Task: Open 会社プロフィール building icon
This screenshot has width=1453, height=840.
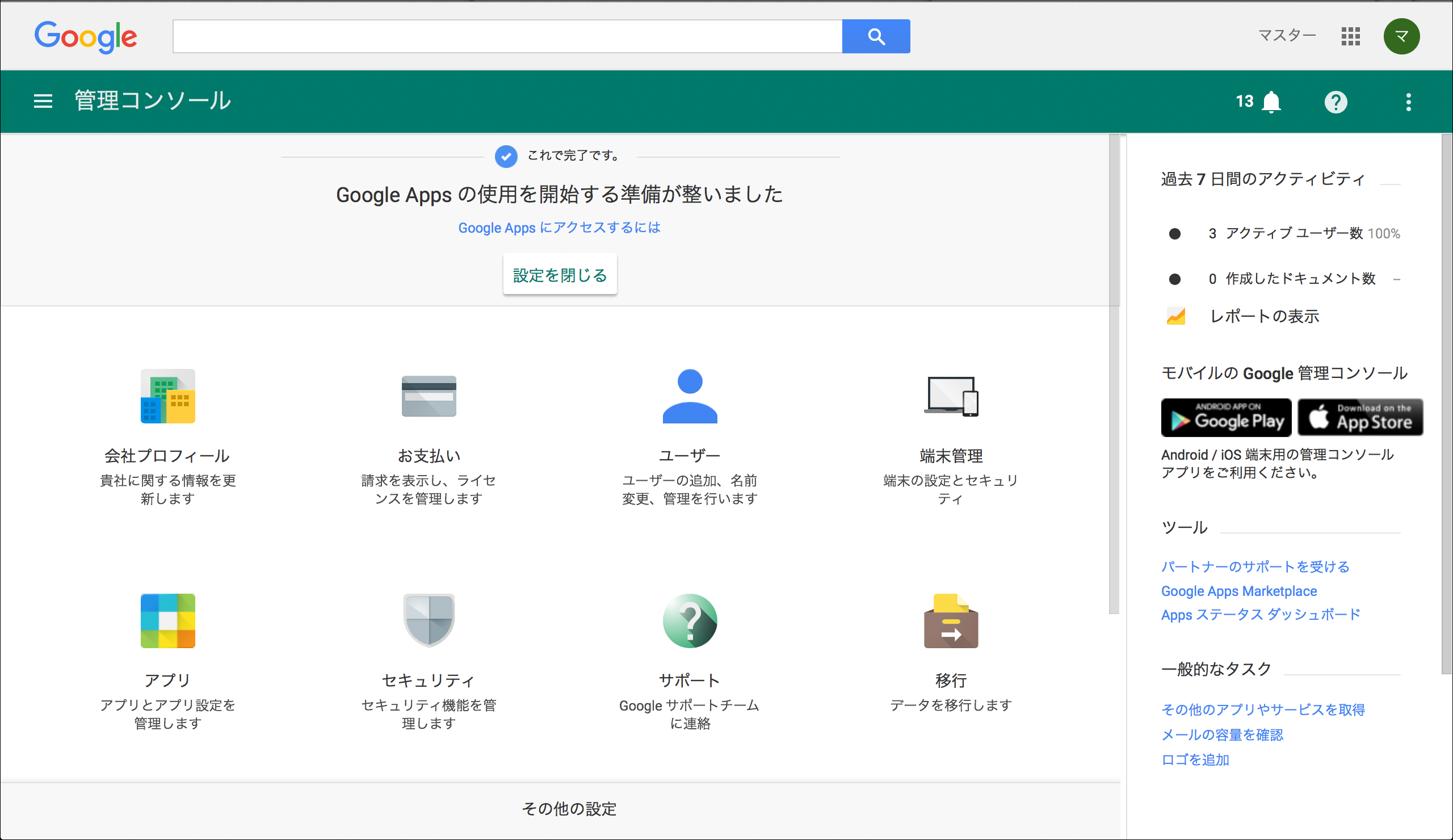Action: pos(168,396)
